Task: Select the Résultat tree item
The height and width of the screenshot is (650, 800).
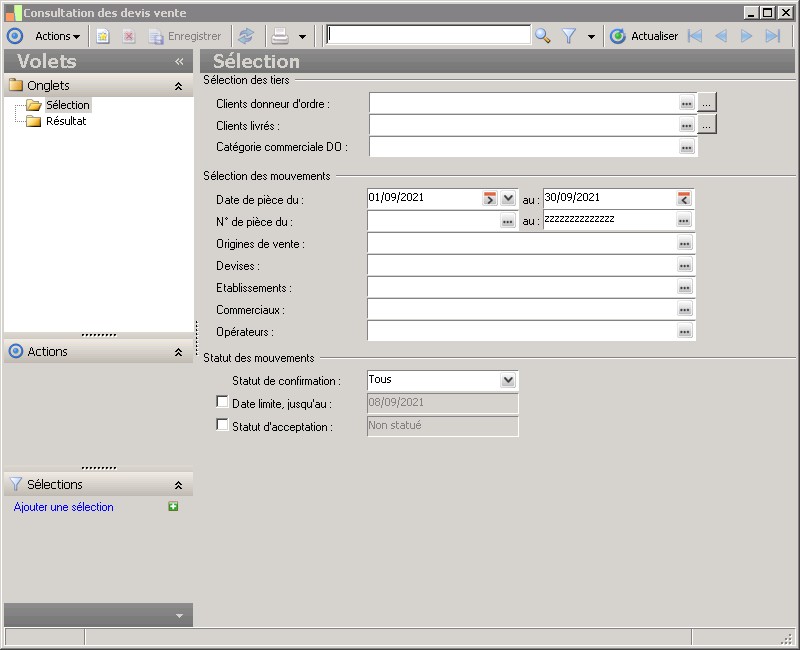Action: (x=65, y=121)
